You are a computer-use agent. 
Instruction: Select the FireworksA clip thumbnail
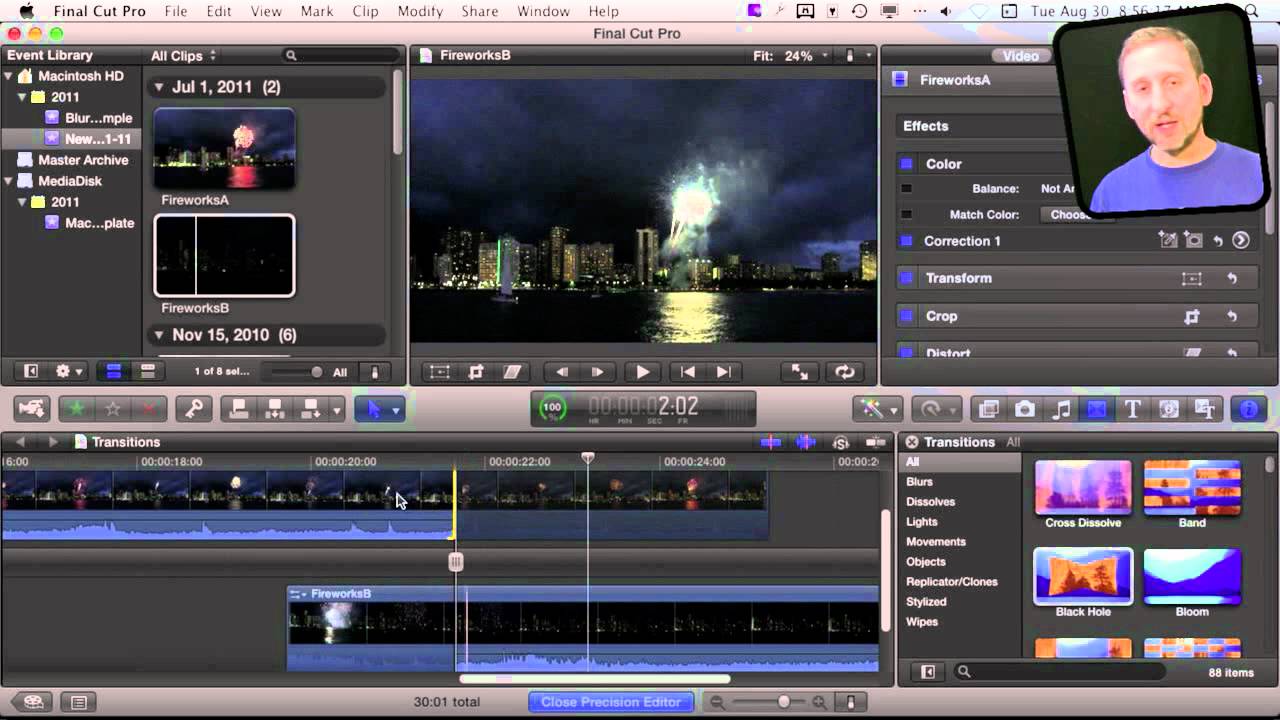tap(224, 149)
